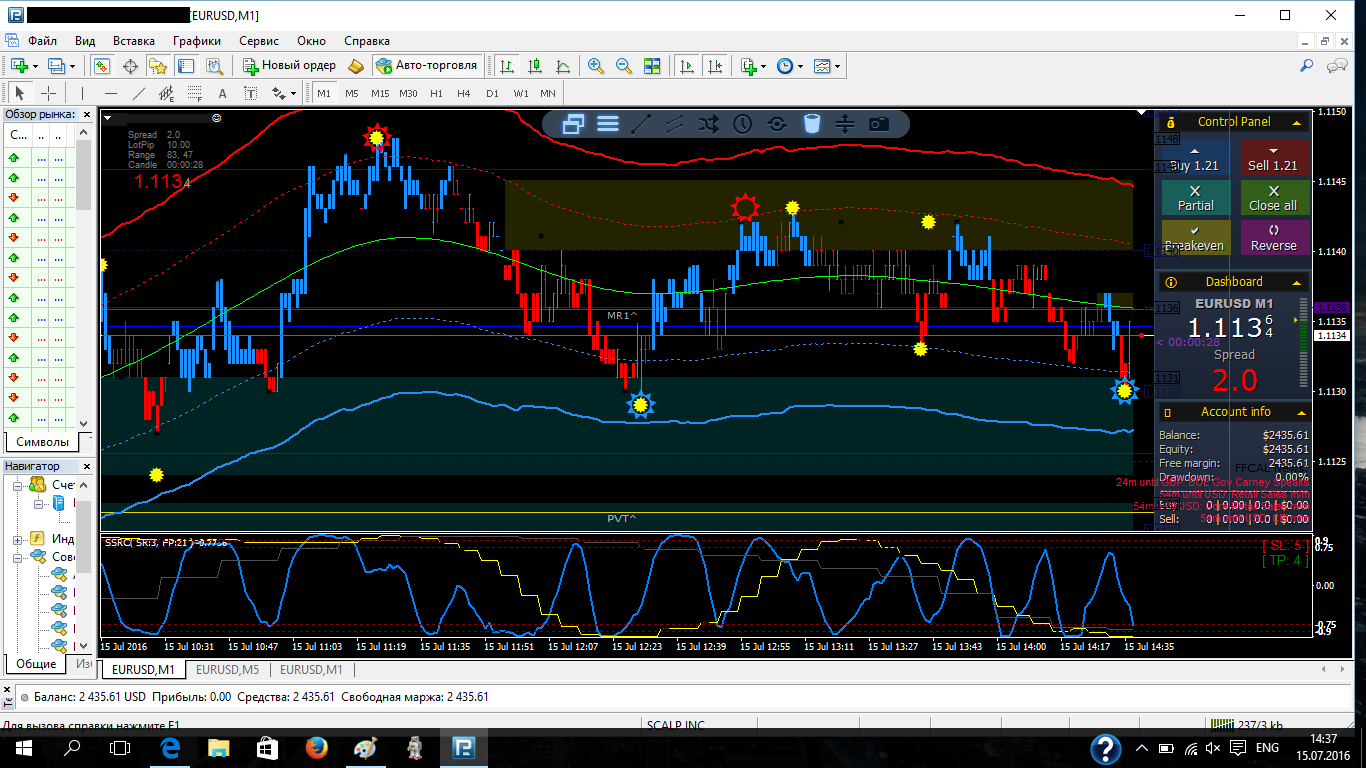
Task: Click the camera screenshot icon on chart
Action: (879, 124)
